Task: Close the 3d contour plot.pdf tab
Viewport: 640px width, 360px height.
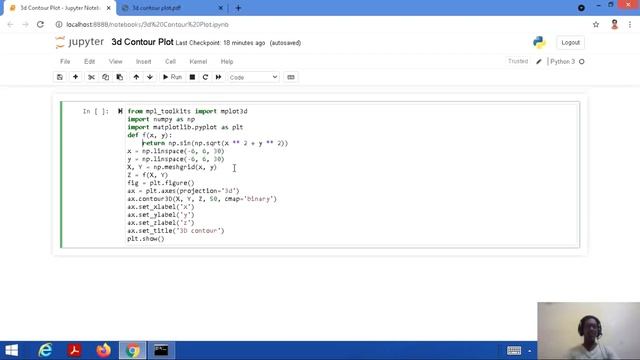Action: coord(220,8)
